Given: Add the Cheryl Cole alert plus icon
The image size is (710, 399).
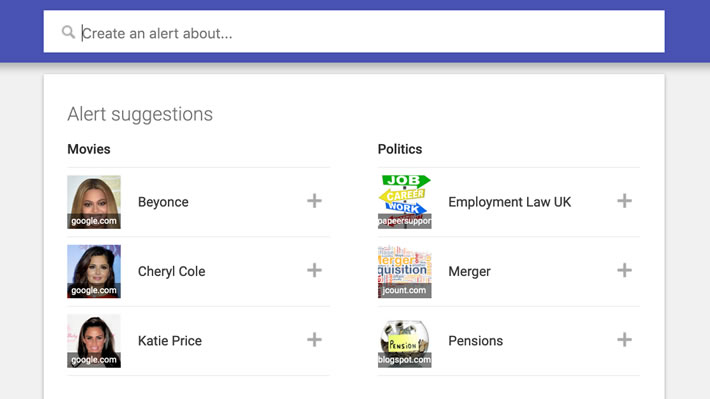Looking at the screenshot, I should pyautogui.click(x=314, y=270).
